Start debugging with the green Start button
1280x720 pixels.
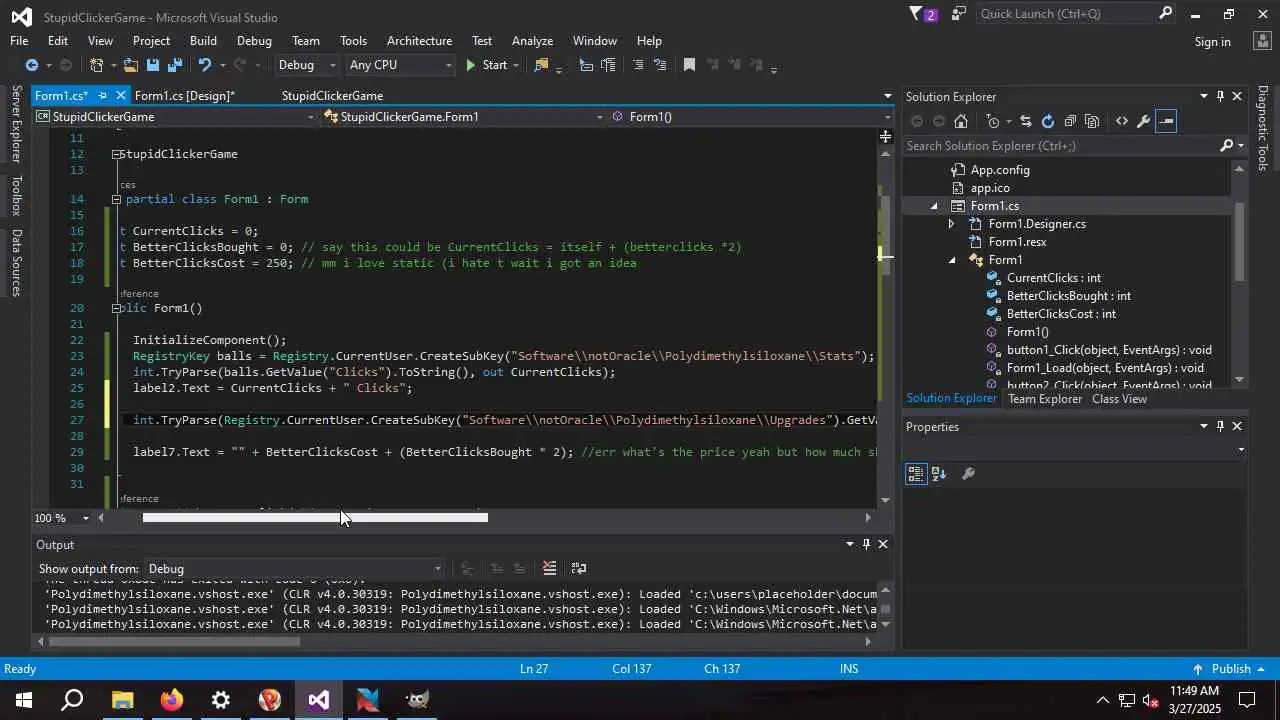(486, 65)
